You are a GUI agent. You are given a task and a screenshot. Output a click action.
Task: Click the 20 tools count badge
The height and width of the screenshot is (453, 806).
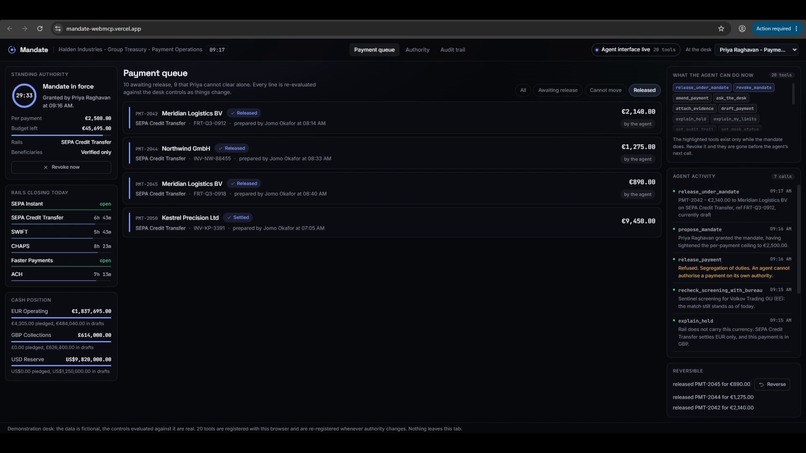[x=781, y=75]
